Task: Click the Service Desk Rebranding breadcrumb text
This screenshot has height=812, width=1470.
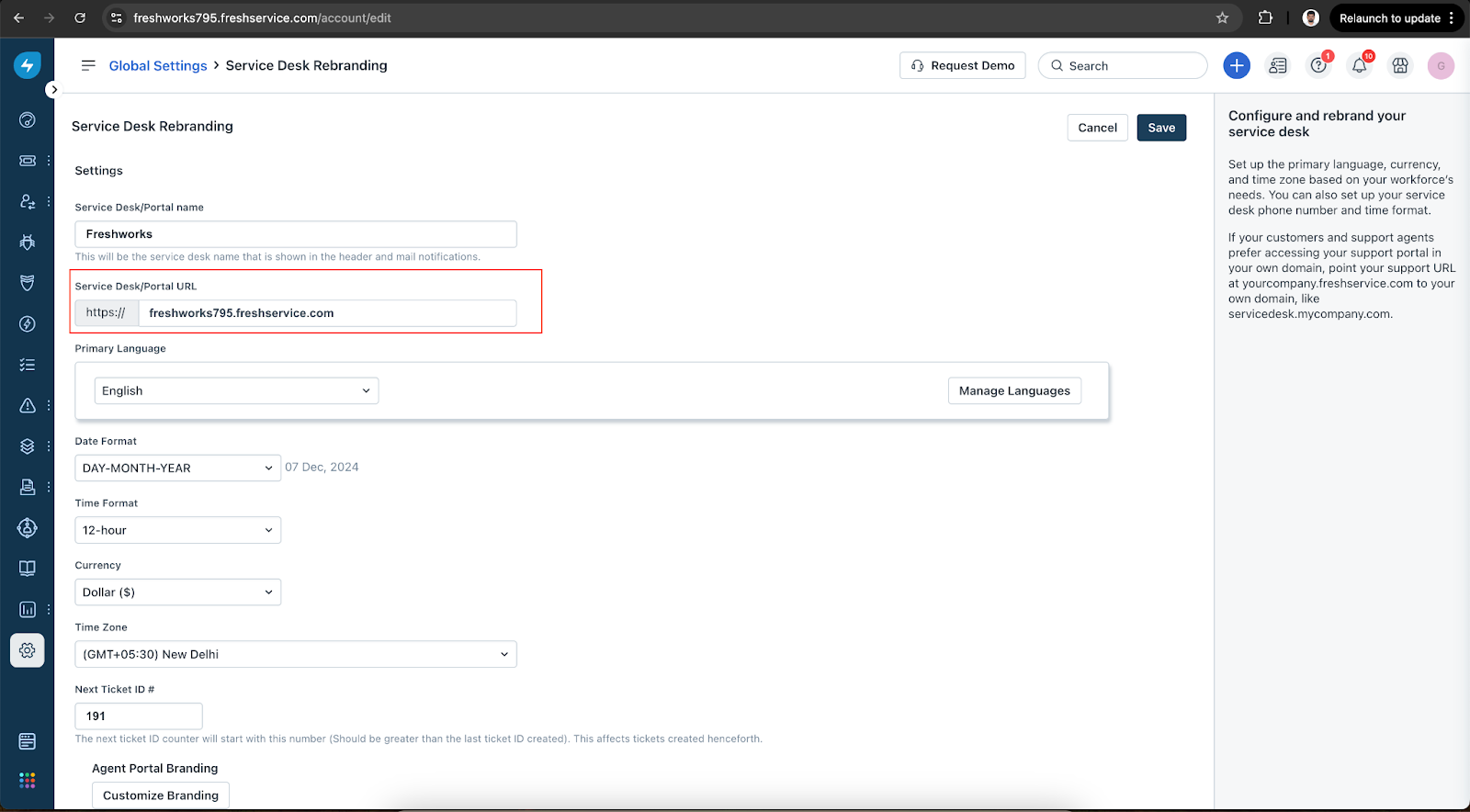Action: pos(306,65)
